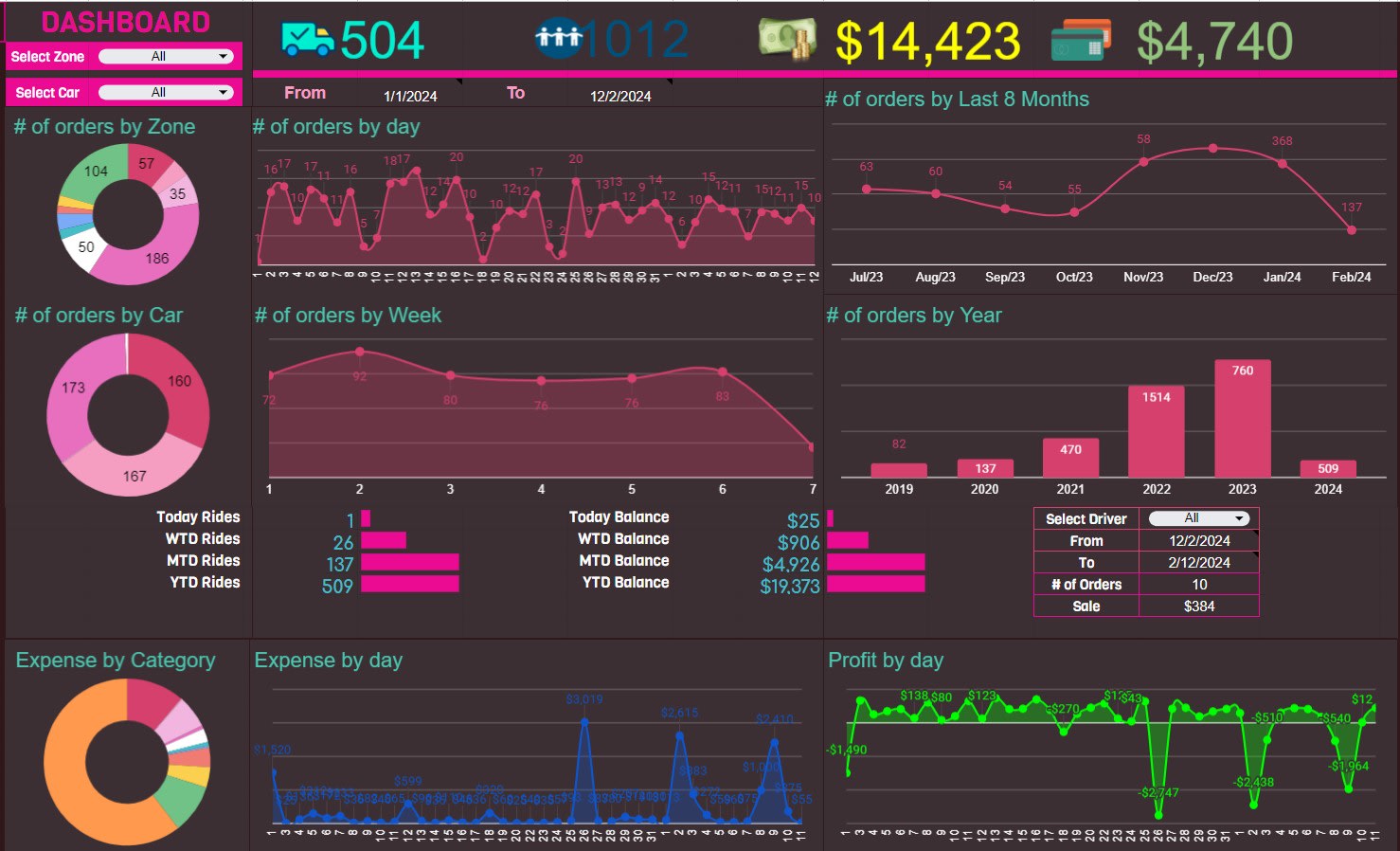Click the To date cell 12/2/2024

(620, 95)
